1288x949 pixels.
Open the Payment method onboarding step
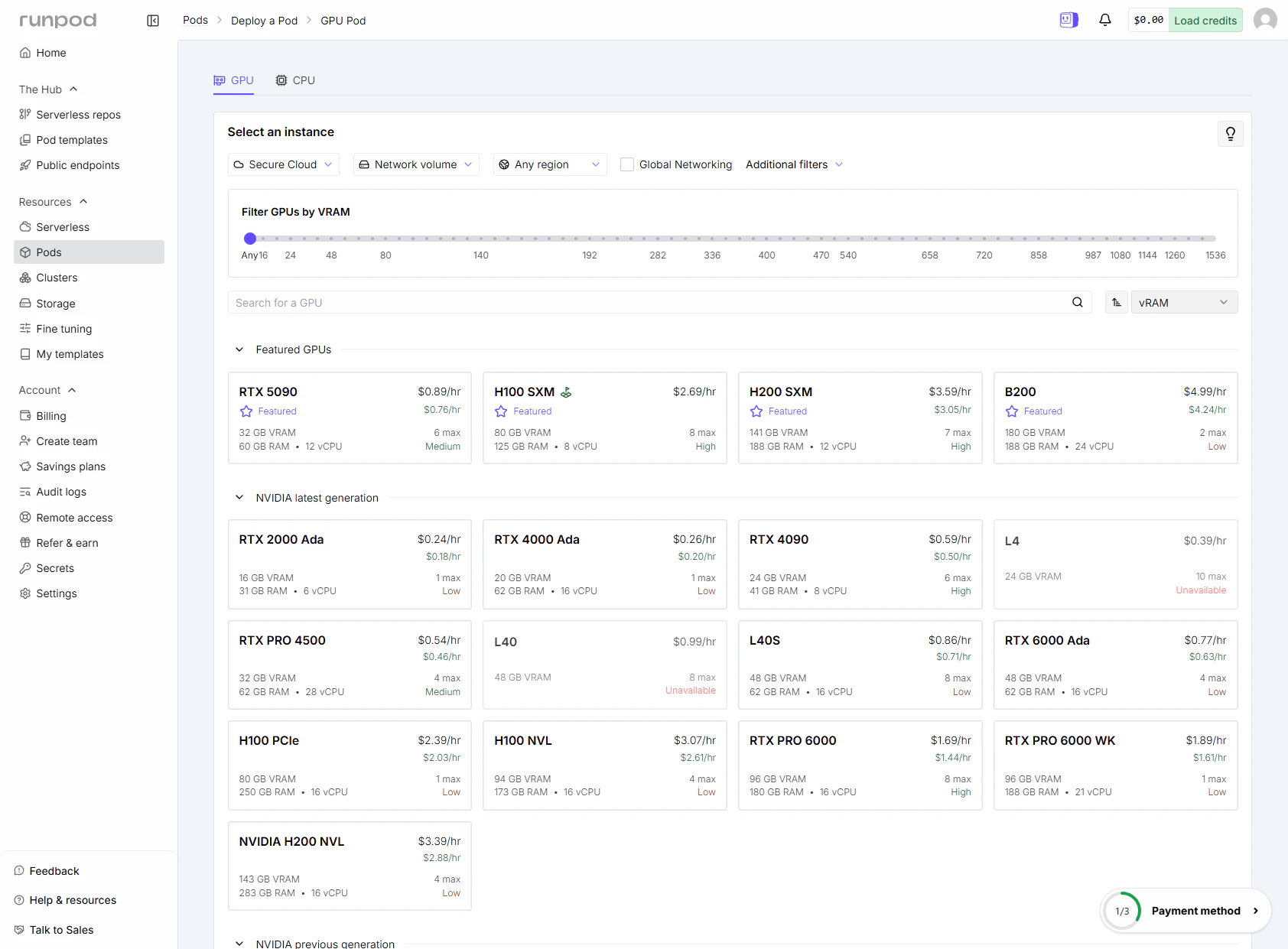1186,911
